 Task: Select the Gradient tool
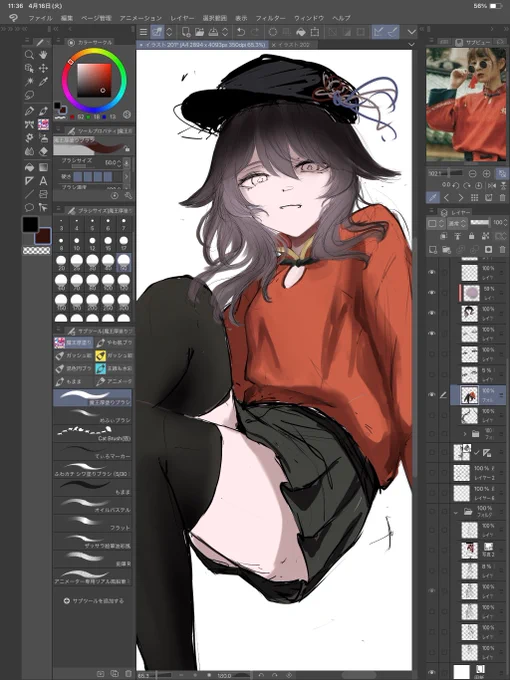[43, 167]
